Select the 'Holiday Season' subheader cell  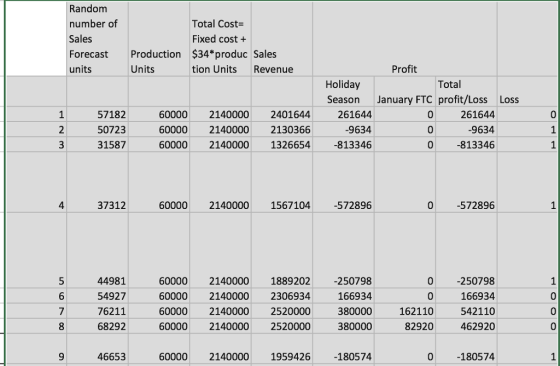[x=343, y=91]
